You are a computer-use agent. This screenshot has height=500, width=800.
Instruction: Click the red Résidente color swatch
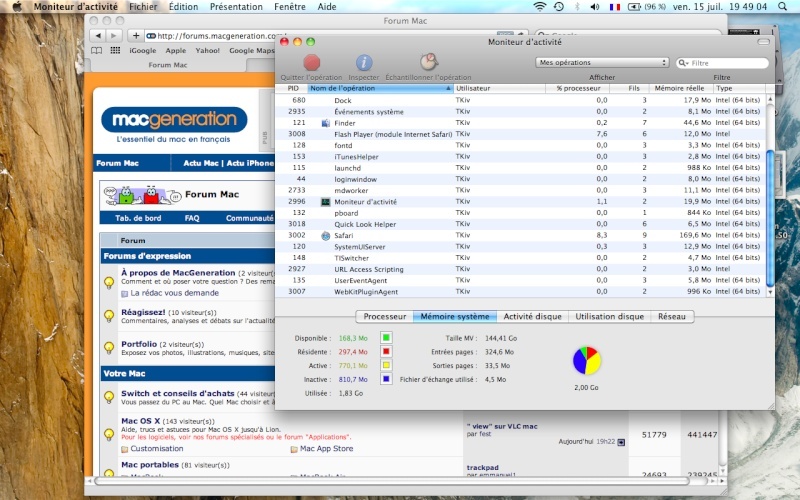(386, 352)
